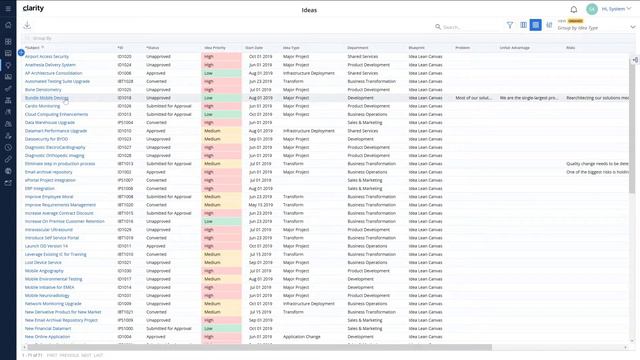Open notifications bell
The width and height of the screenshot is (640, 360).
coord(573,9)
